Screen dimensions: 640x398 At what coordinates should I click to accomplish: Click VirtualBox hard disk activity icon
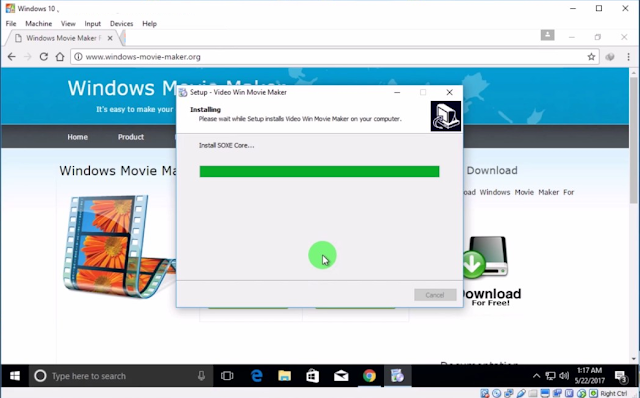pyautogui.click(x=484, y=394)
